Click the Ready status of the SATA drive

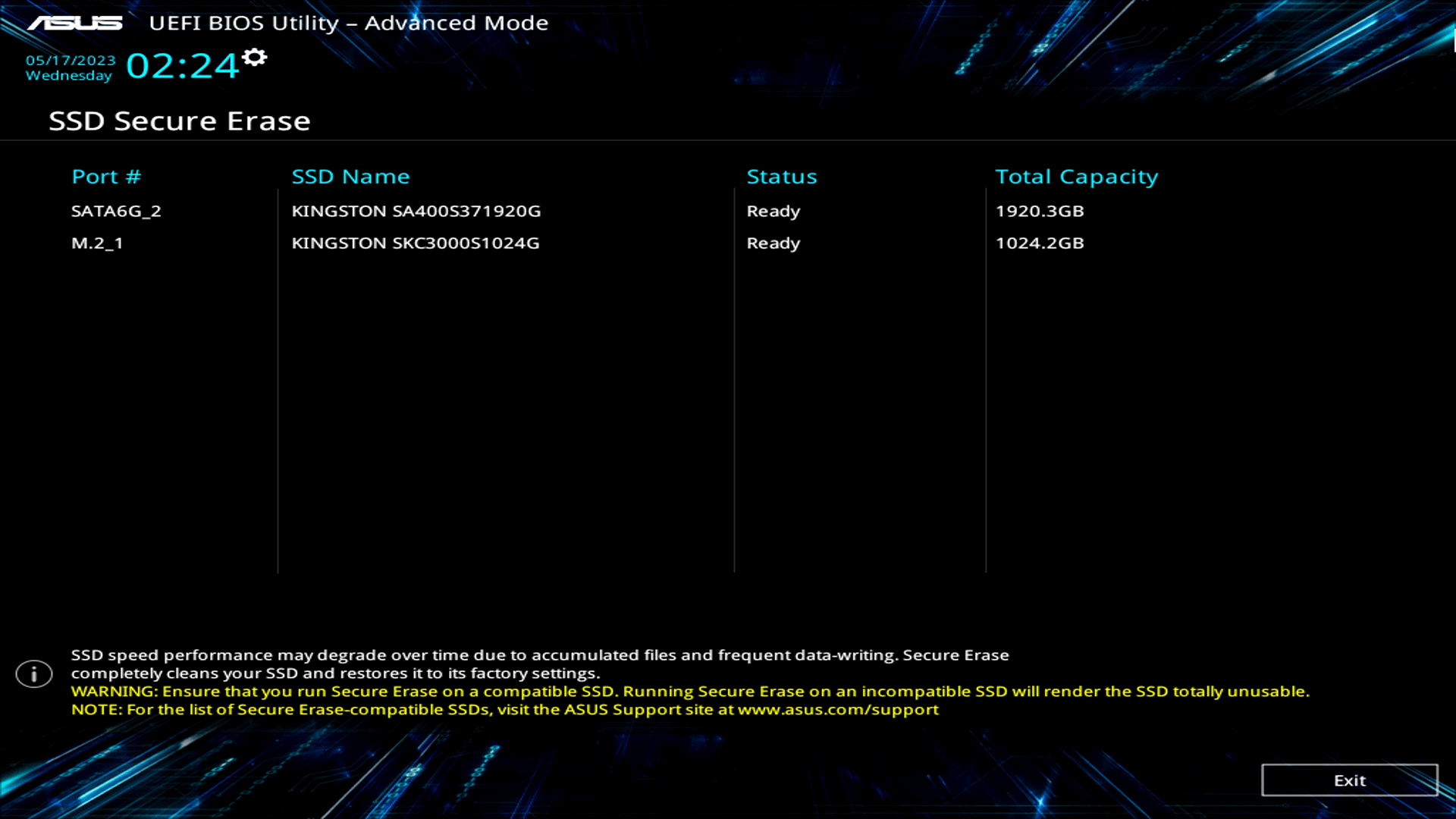click(x=773, y=212)
